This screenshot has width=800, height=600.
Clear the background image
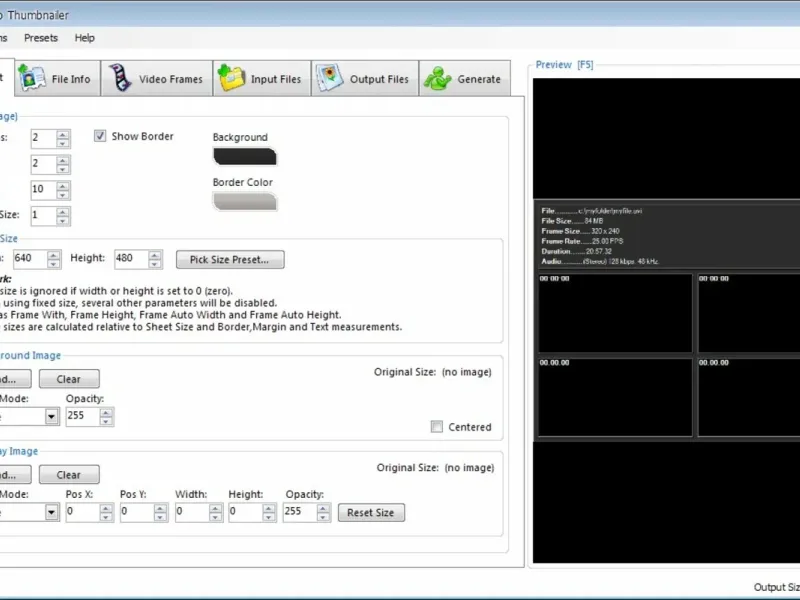[x=69, y=379]
